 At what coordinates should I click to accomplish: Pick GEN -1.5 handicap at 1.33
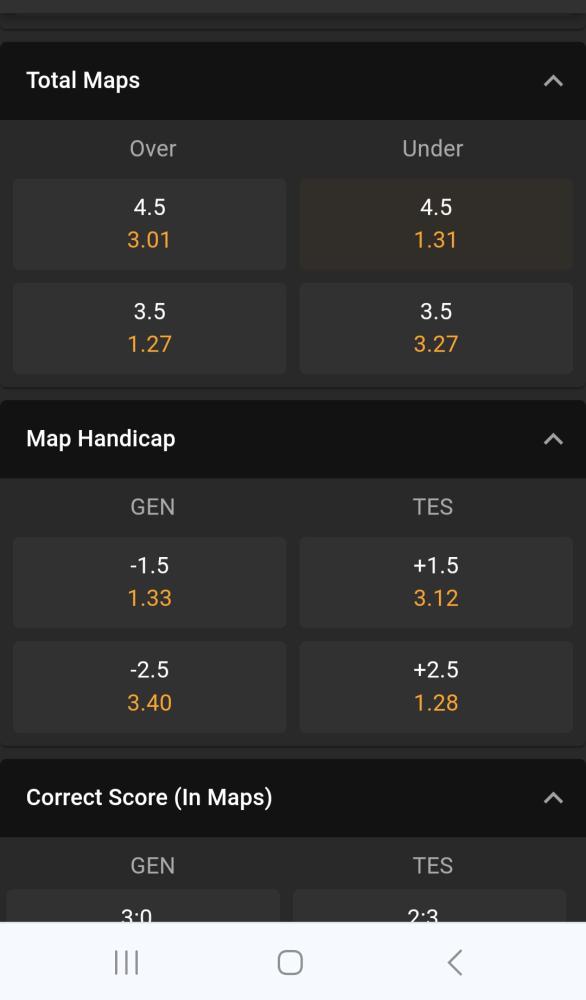[x=149, y=582]
